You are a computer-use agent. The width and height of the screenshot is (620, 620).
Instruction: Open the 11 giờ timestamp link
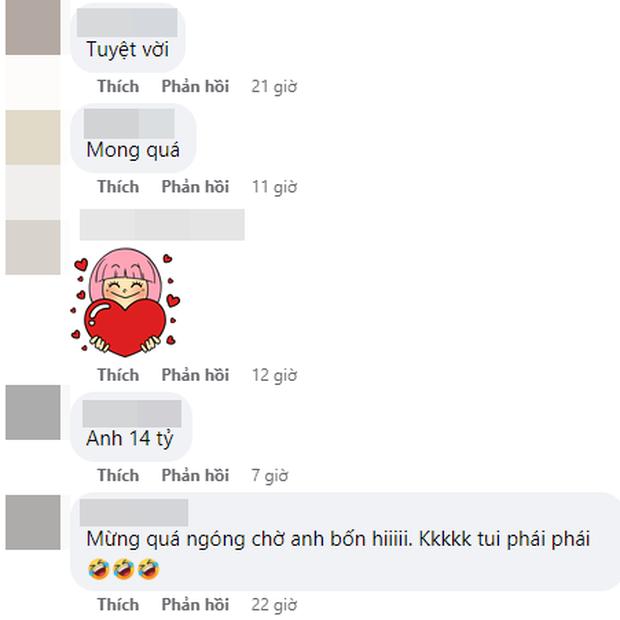pyautogui.click(x=274, y=187)
